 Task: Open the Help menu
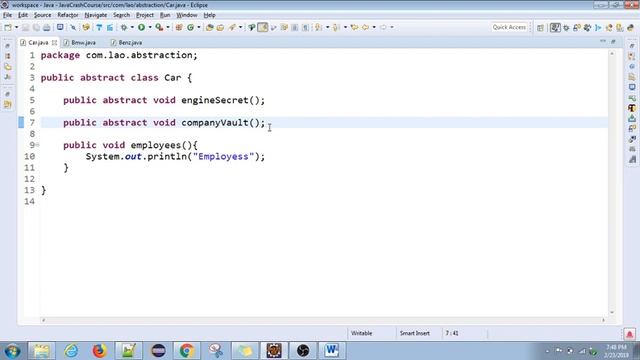(x=209, y=15)
